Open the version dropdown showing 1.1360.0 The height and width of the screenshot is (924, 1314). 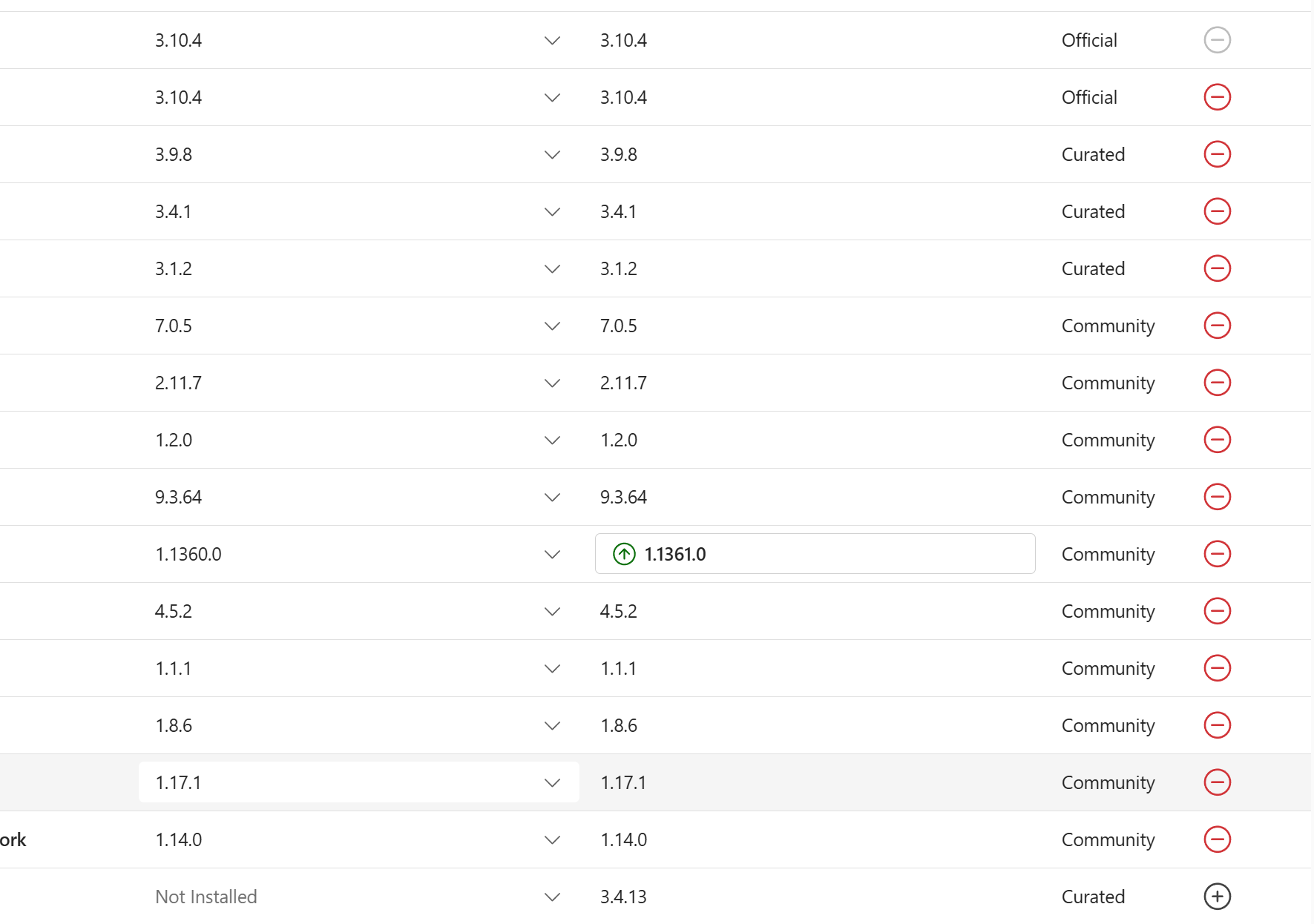(359, 554)
